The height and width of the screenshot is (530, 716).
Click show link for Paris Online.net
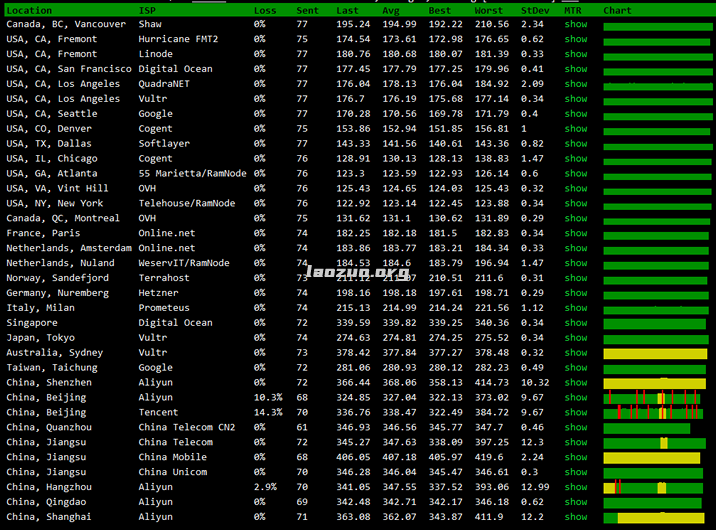tap(576, 233)
